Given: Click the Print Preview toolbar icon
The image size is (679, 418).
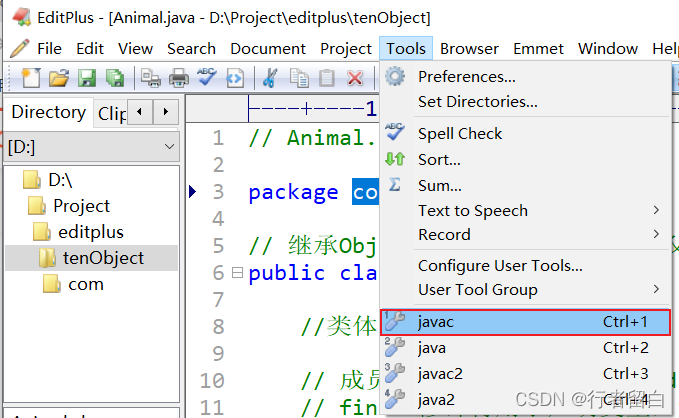Looking at the screenshot, I should click(151, 78).
